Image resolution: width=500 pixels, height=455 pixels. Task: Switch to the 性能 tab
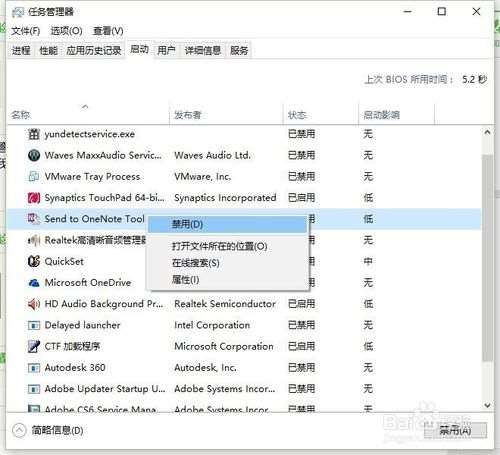tap(48, 51)
